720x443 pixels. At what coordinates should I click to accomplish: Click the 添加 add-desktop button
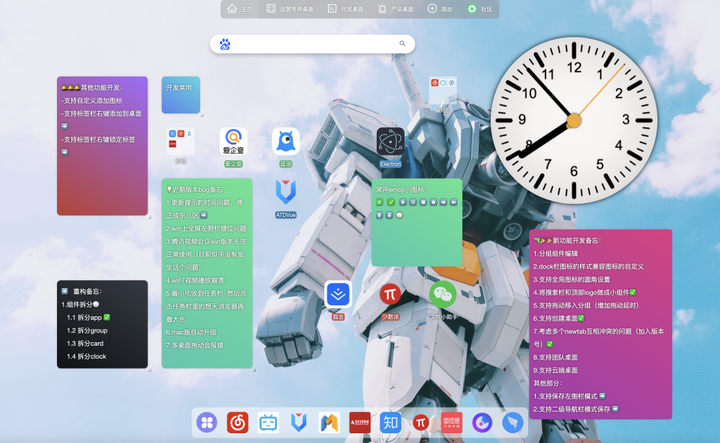click(439, 9)
